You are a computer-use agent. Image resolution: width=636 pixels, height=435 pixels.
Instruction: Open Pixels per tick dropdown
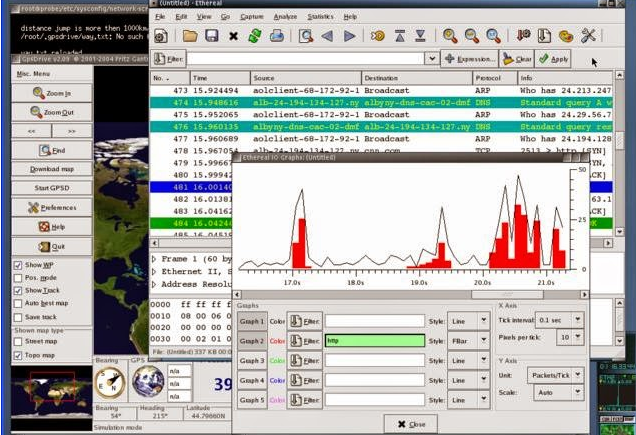point(571,337)
